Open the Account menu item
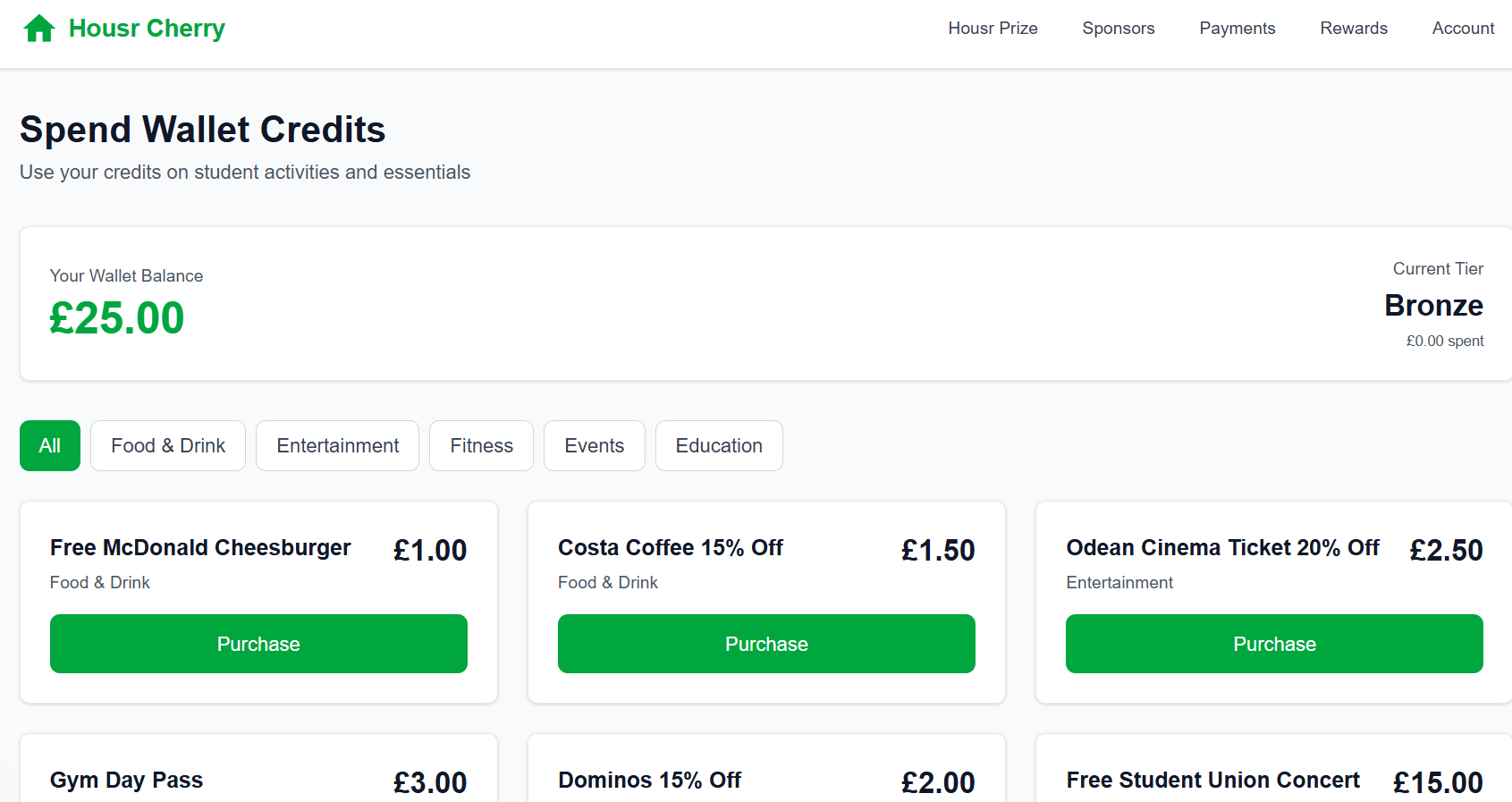The width and height of the screenshot is (1512, 802). pyautogui.click(x=1463, y=29)
